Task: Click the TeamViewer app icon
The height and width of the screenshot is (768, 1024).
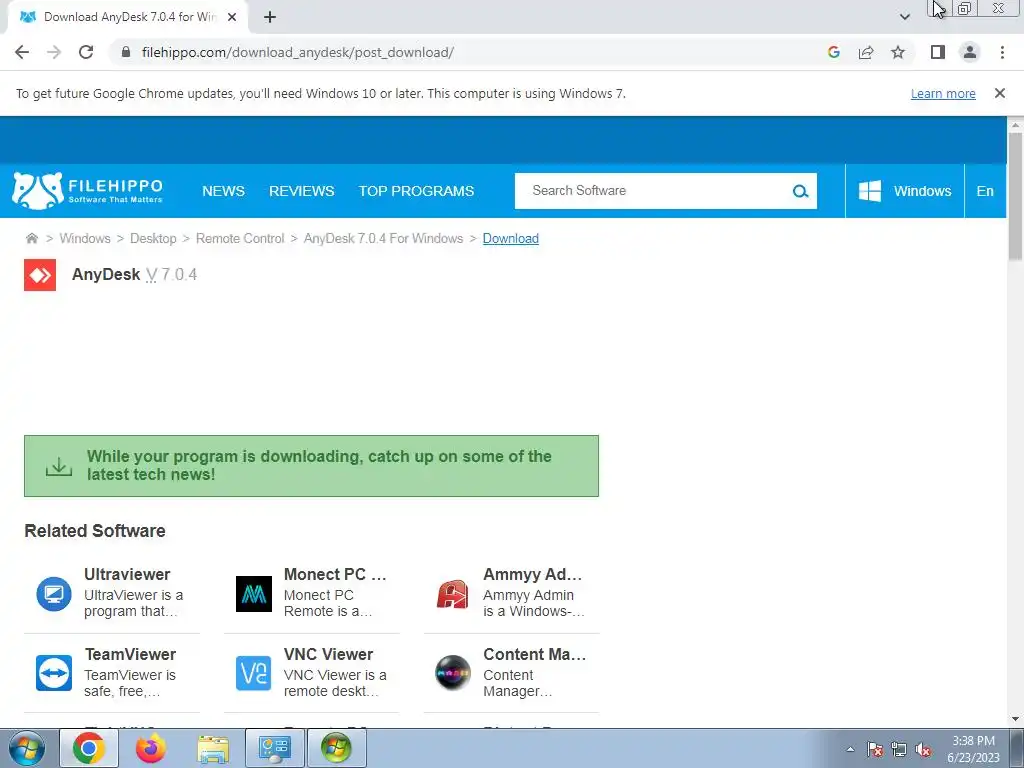Action: click(54, 673)
